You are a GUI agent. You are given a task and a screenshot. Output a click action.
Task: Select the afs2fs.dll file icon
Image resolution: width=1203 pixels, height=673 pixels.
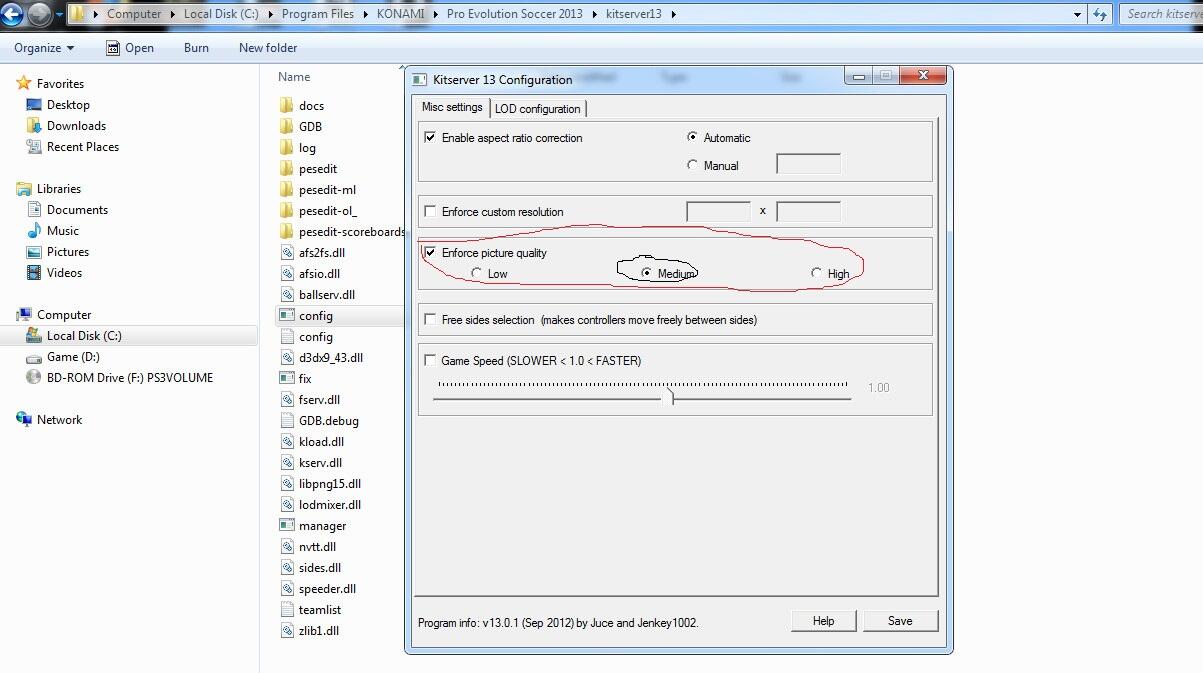(286, 252)
